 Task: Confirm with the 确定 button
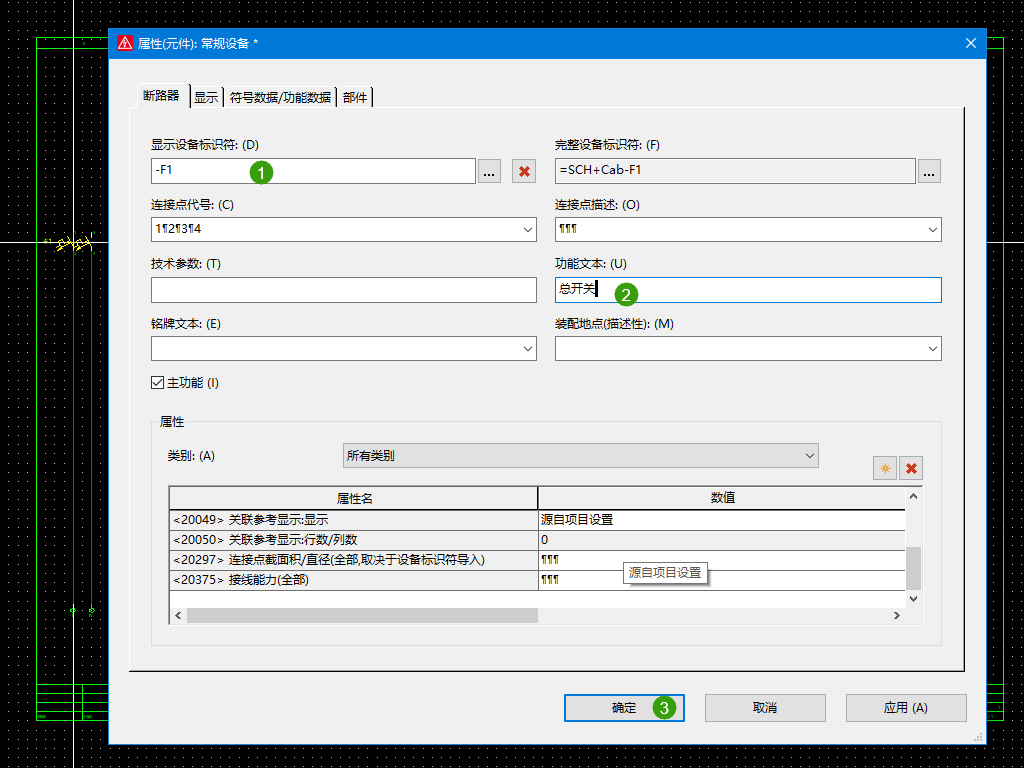tap(624, 708)
